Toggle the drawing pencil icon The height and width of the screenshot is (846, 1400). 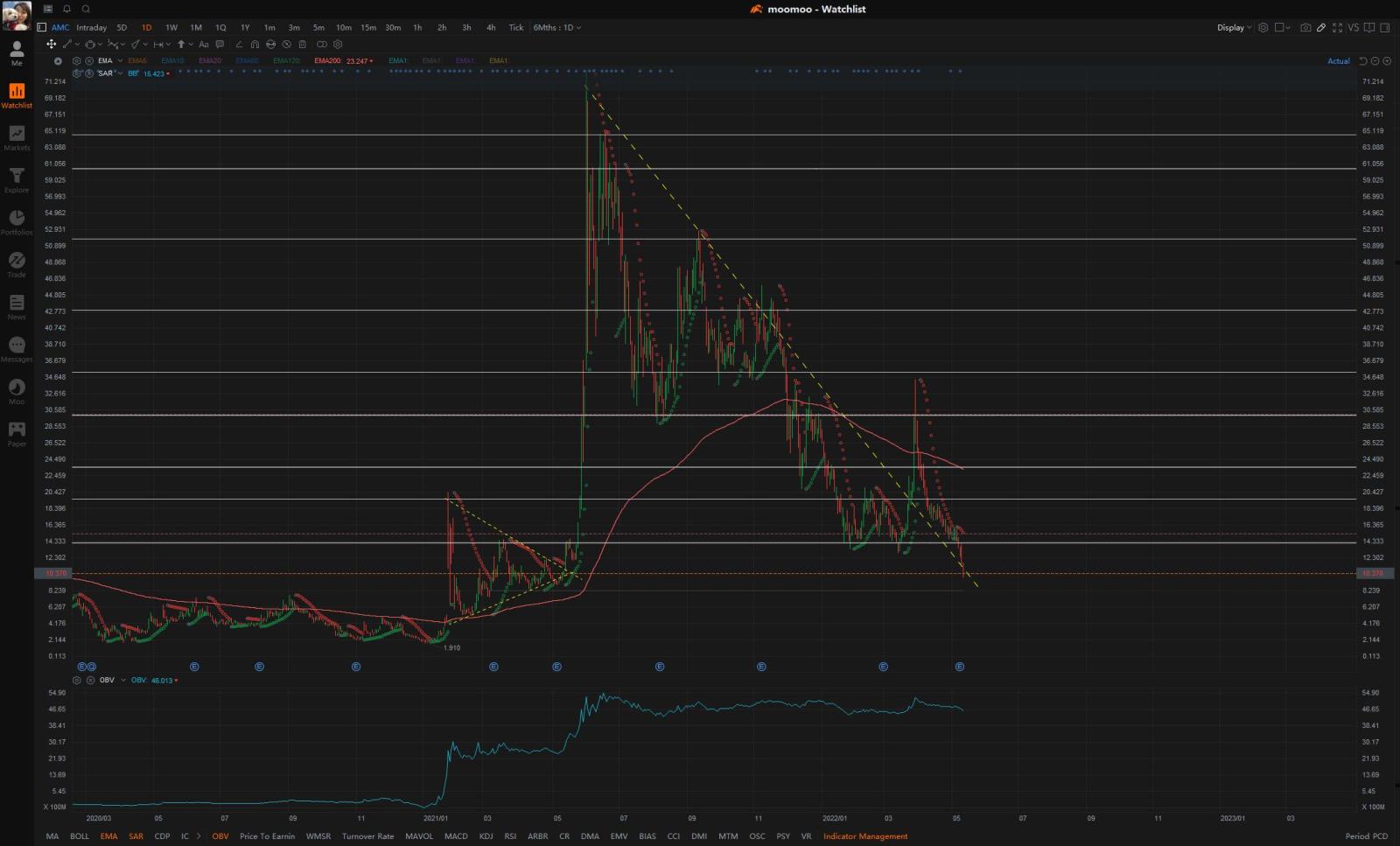click(x=1321, y=27)
